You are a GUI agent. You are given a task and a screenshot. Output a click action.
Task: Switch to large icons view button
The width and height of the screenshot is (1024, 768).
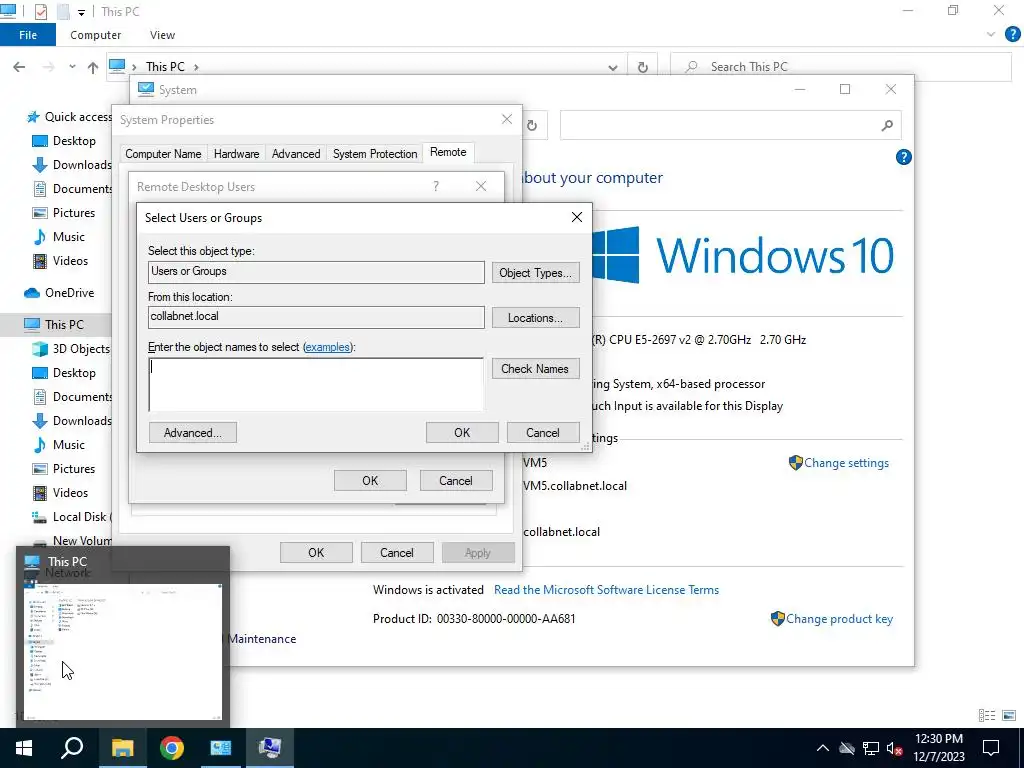click(1009, 716)
